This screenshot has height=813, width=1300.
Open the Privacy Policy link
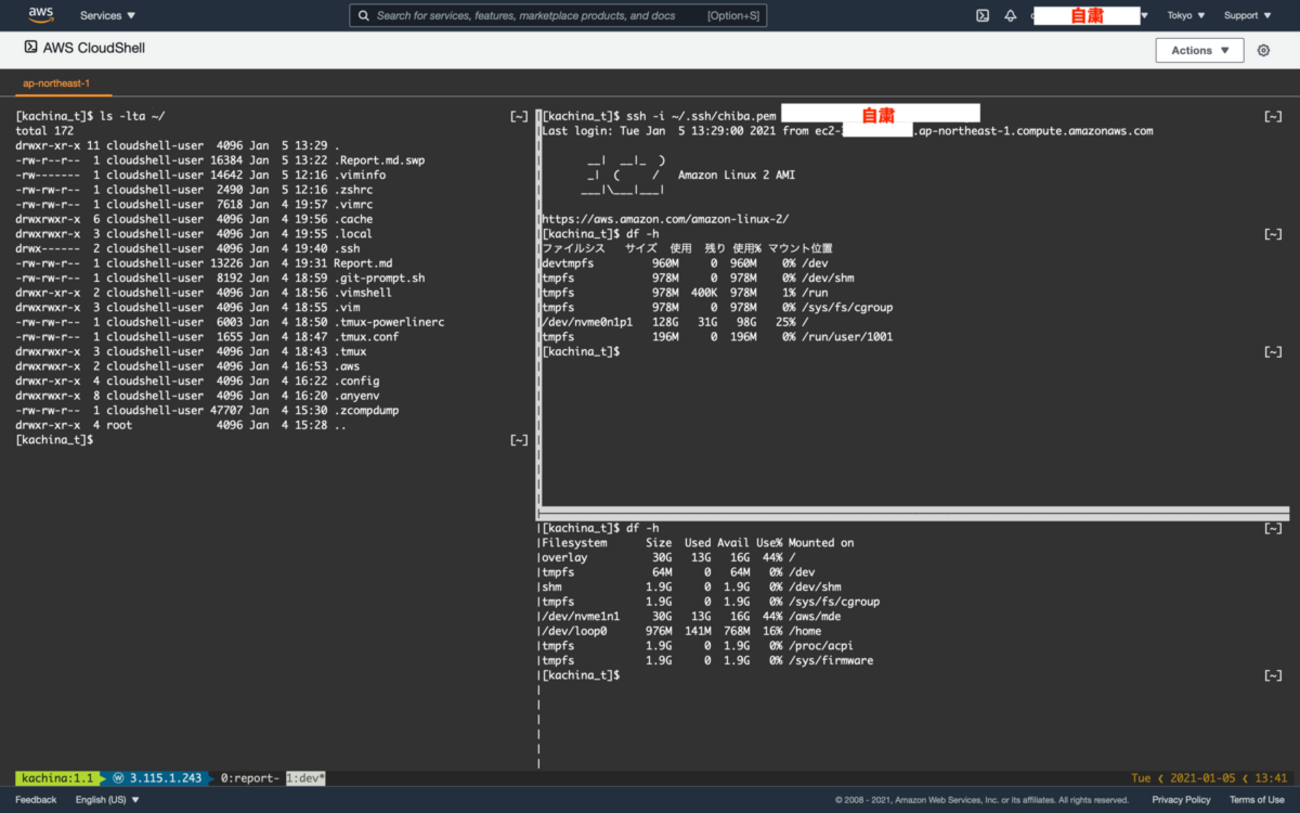1180,799
